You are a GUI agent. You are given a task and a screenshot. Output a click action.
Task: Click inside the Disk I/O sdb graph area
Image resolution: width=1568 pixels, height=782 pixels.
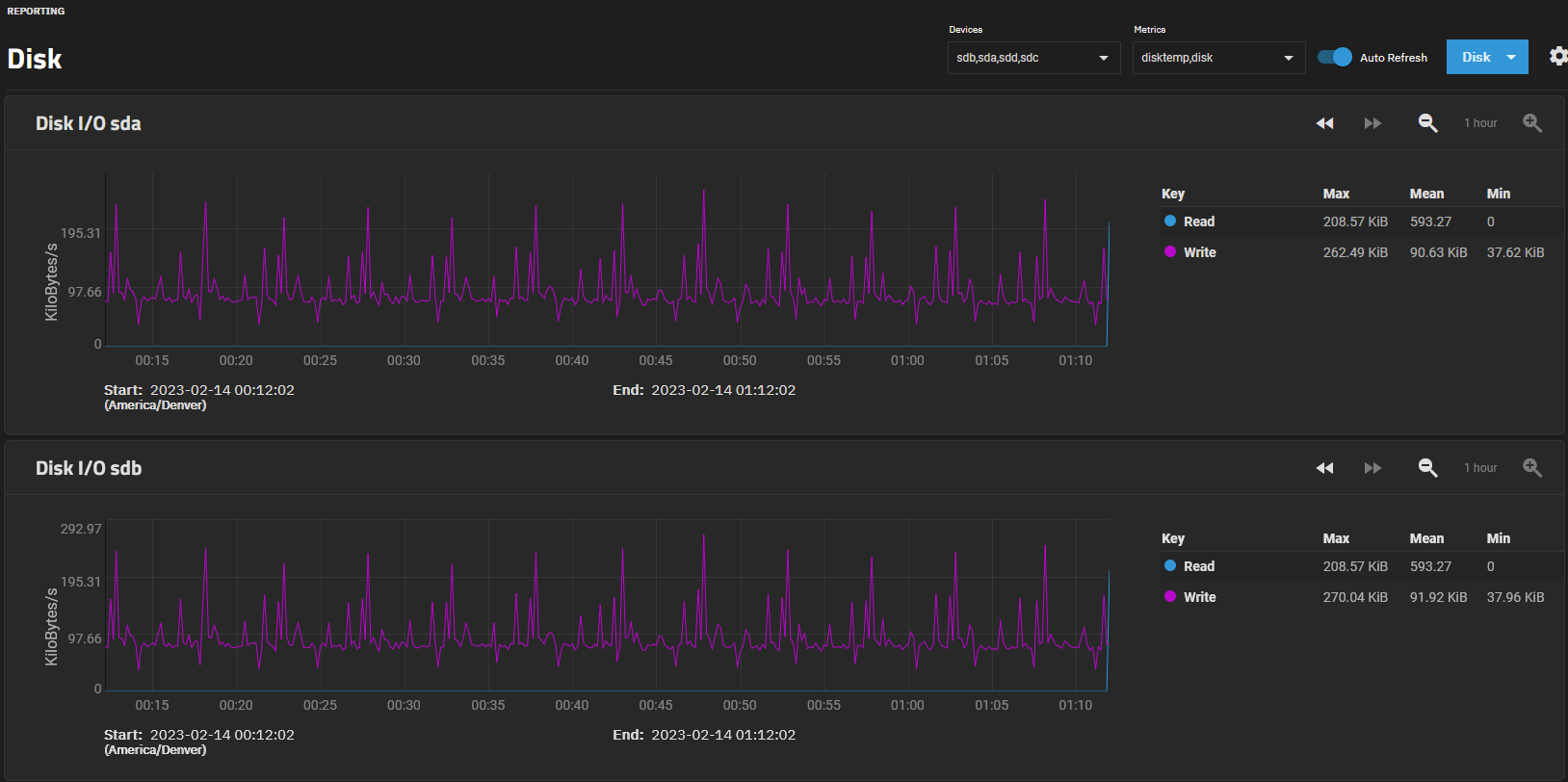[607, 605]
